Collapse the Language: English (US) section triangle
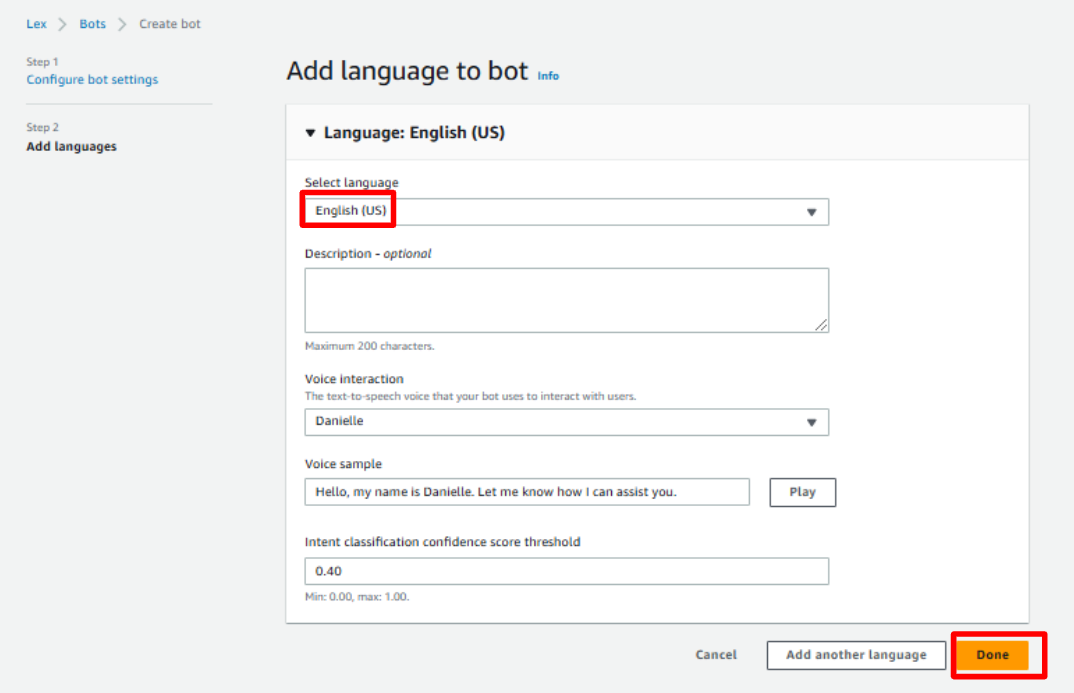The width and height of the screenshot is (1074, 693). (310, 133)
